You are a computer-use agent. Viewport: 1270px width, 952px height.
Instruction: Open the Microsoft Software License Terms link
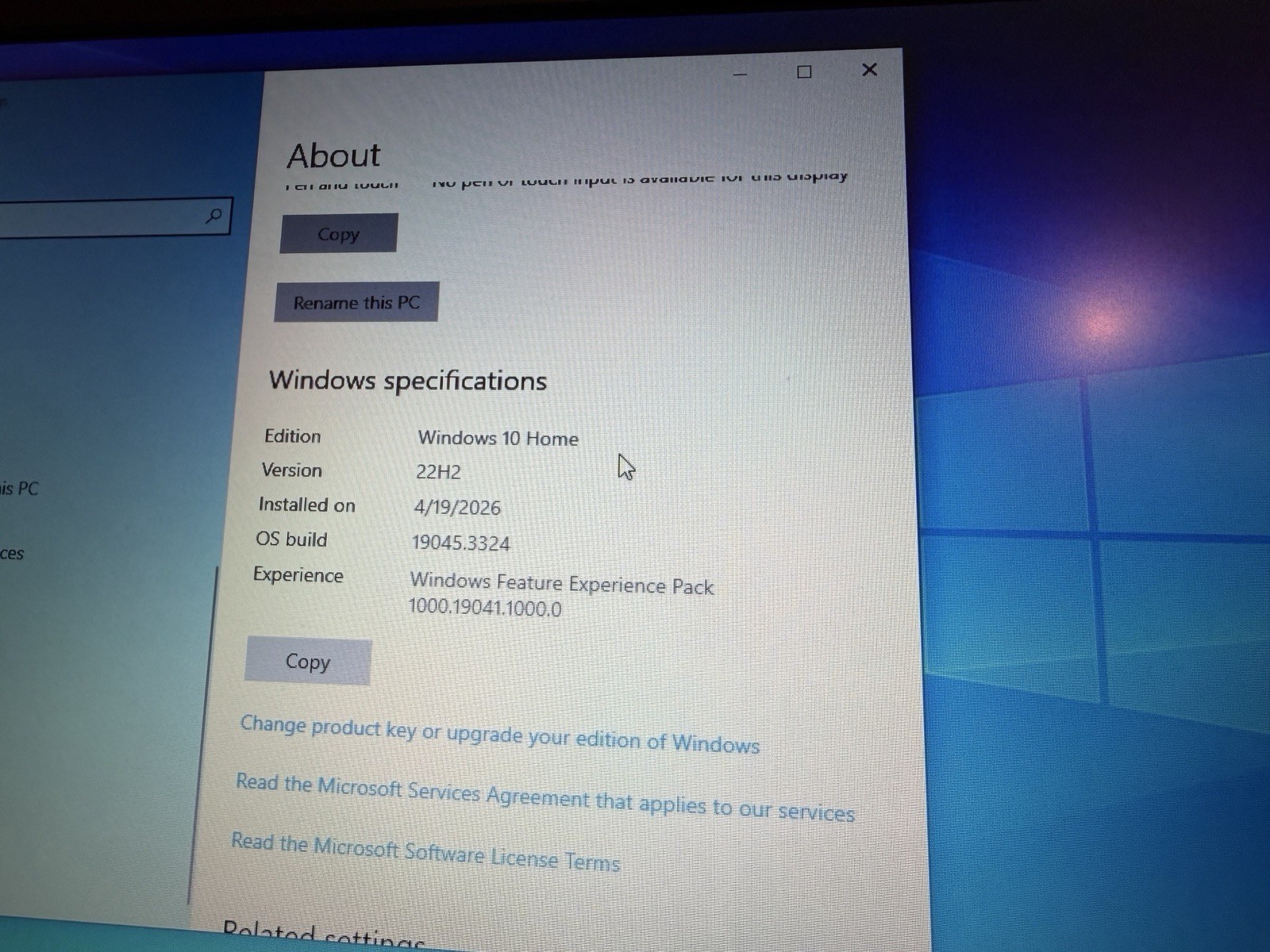(425, 851)
